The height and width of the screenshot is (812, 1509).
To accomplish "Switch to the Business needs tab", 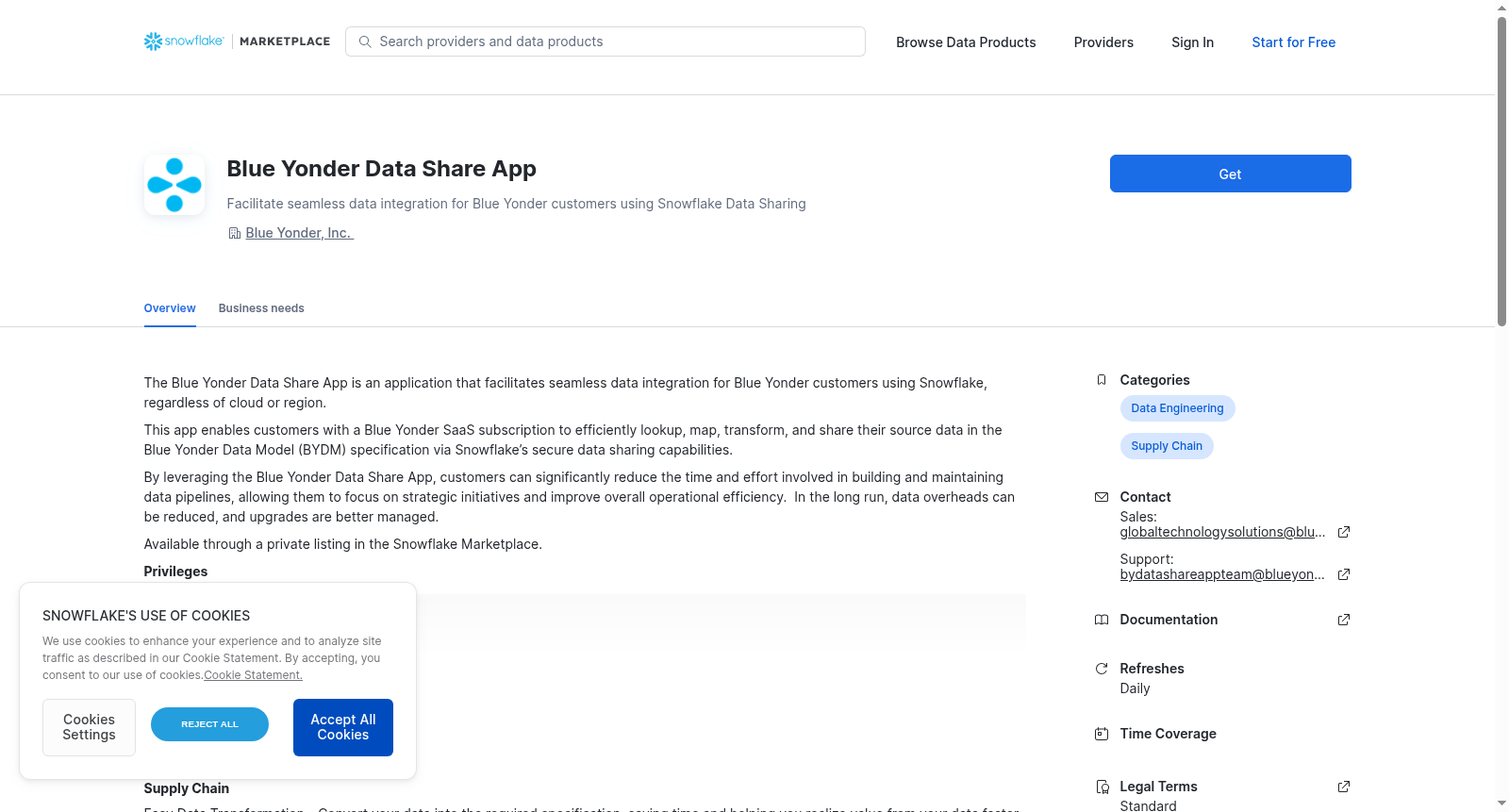I will [x=261, y=308].
